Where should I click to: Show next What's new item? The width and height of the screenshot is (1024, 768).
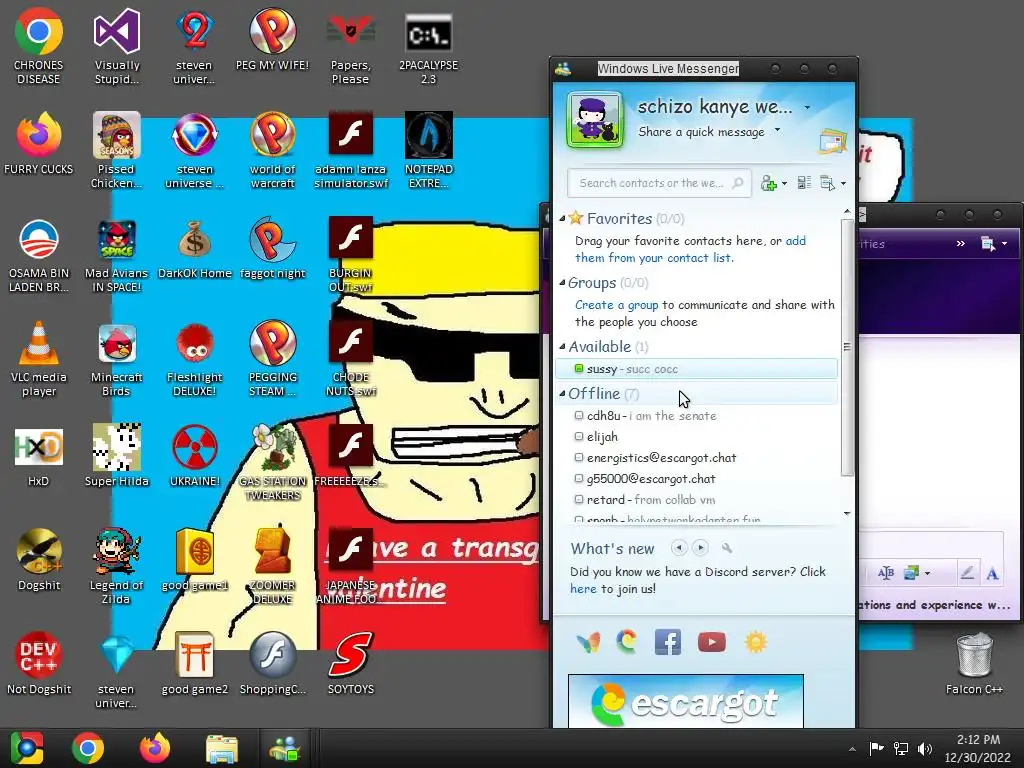click(x=700, y=548)
